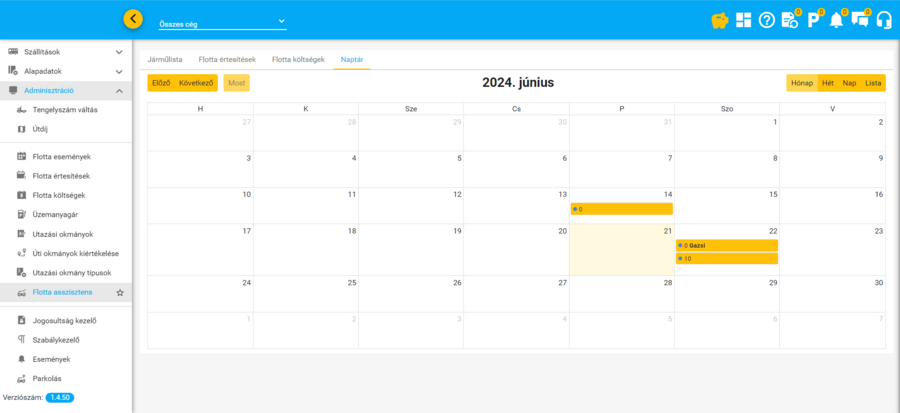Switch to Flotta költségek tab

coord(298,60)
